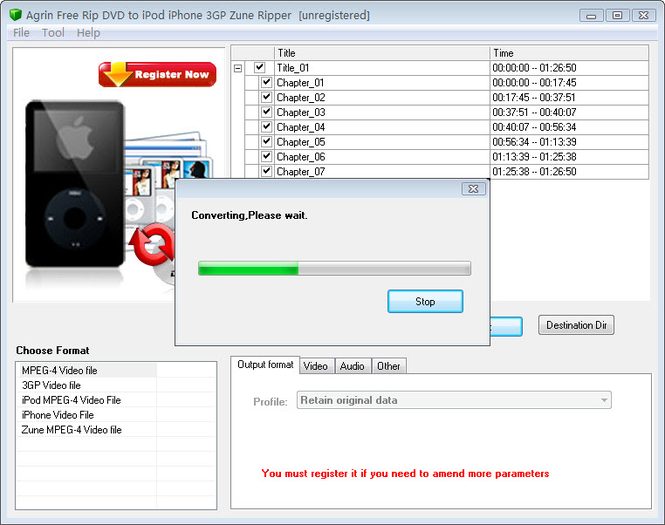The height and width of the screenshot is (525, 665).
Task: Open the File menu
Action: click(21, 33)
